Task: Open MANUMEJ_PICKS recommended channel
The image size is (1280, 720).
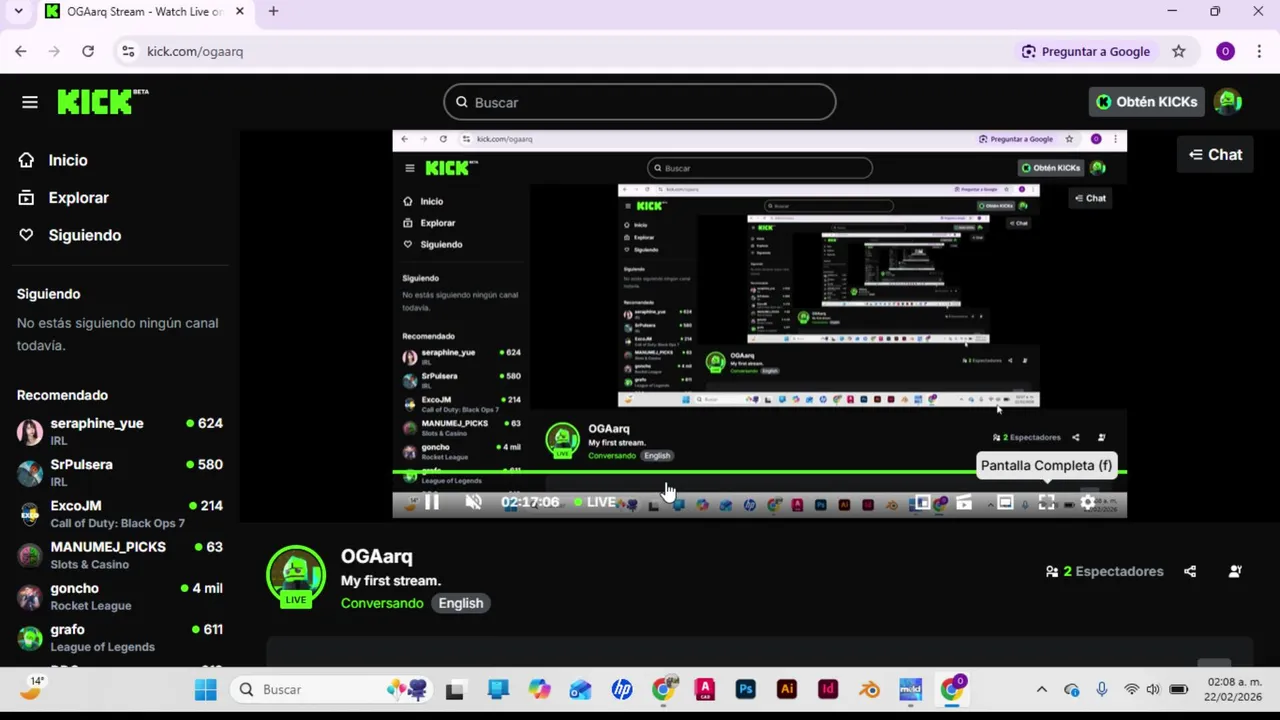Action: point(120,555)
